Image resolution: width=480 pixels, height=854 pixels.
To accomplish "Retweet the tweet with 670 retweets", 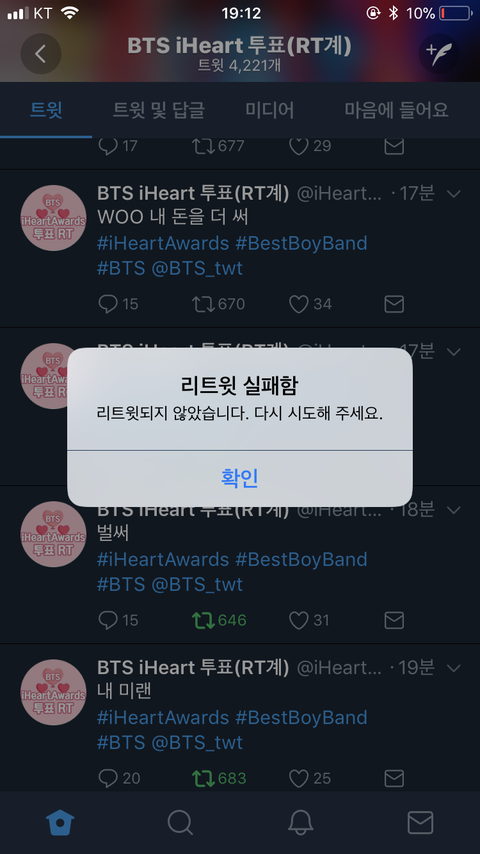I will pyautogui.click(x=203, y=304).
